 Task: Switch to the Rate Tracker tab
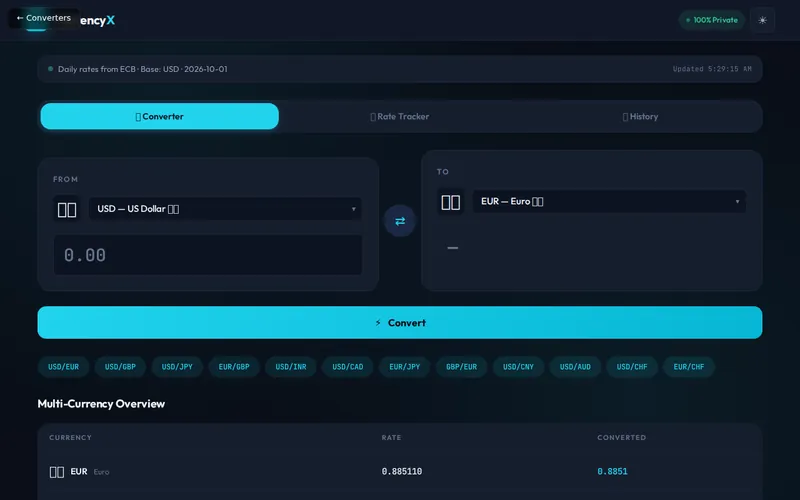tap(399, 116)
